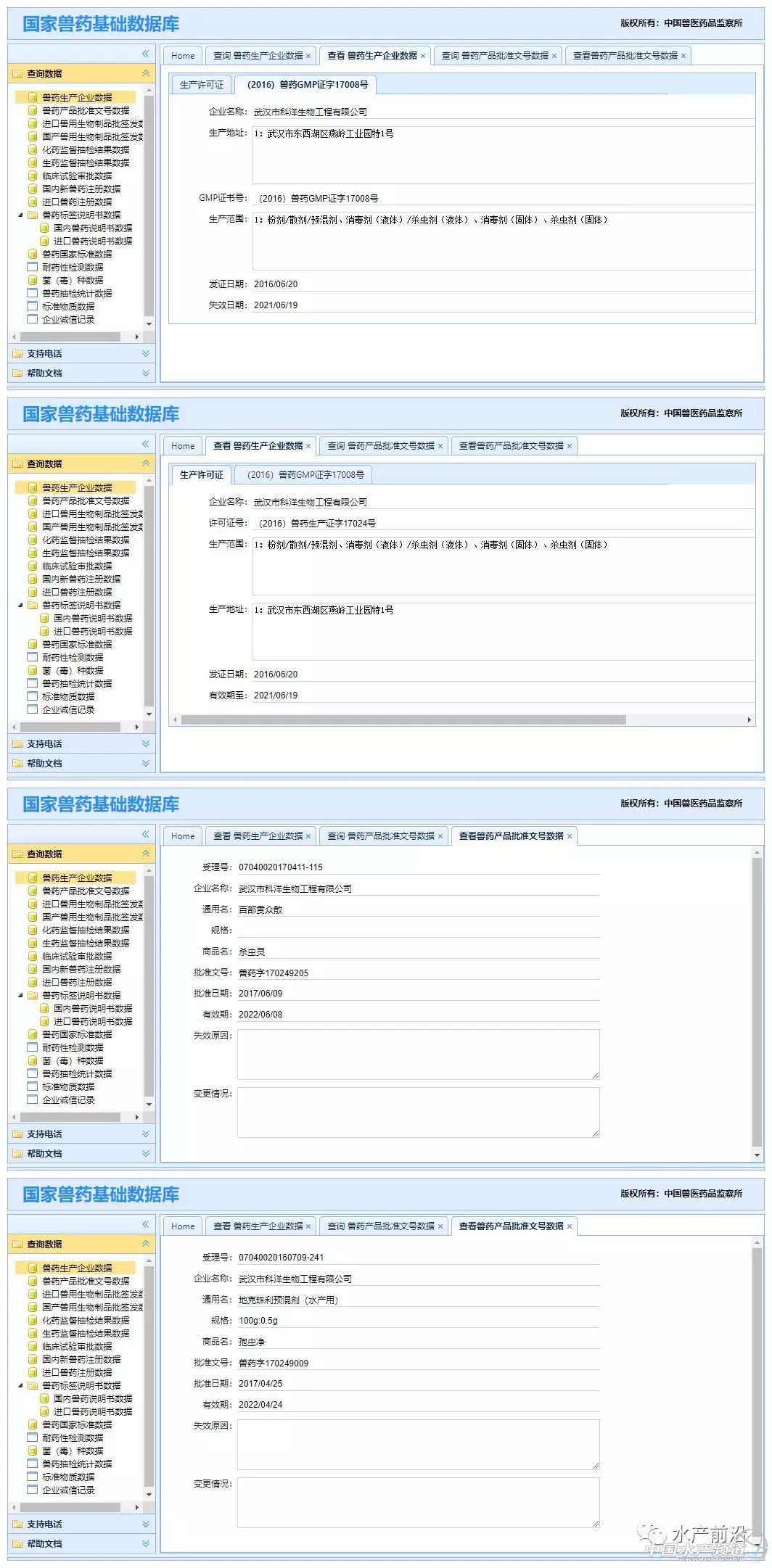The width and height of the screenshot is (772, 1568).
Task: Open 兽药GMP证字17008号 tab in second window
Action: [x=305, y=475]
